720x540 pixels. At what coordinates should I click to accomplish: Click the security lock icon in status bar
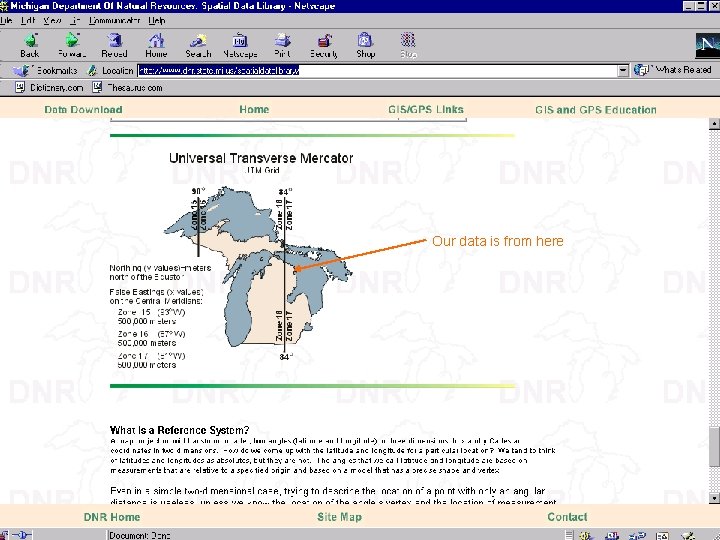(3, 535)
